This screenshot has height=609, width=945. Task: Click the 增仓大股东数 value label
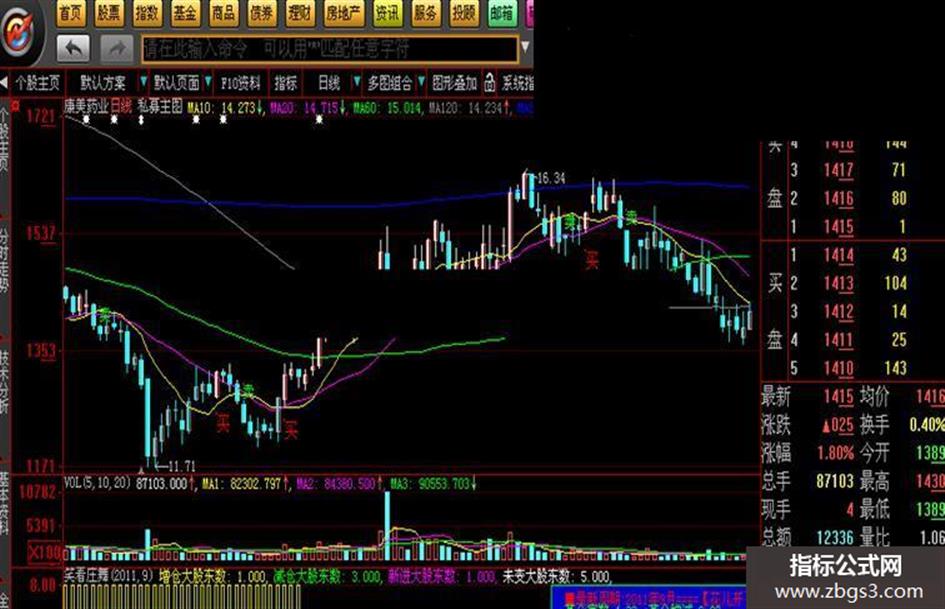point(212,577)
